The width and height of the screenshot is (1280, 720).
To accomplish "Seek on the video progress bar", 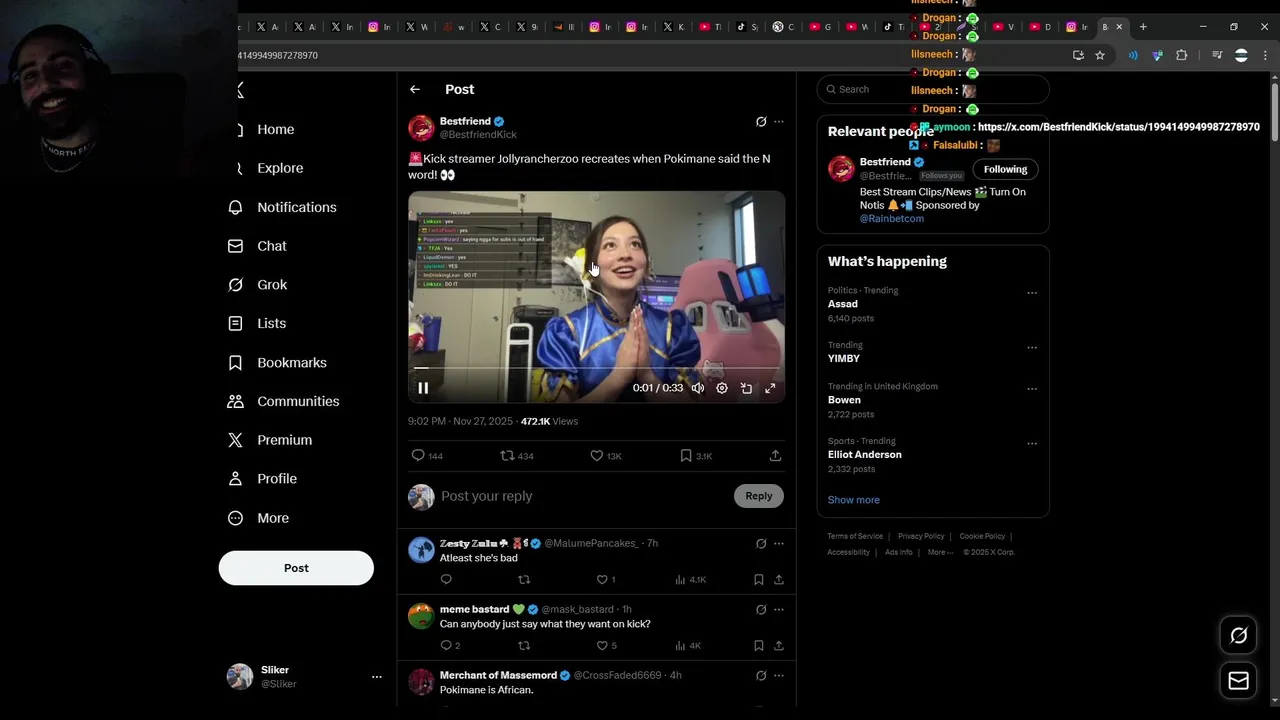I will point(596,368).
